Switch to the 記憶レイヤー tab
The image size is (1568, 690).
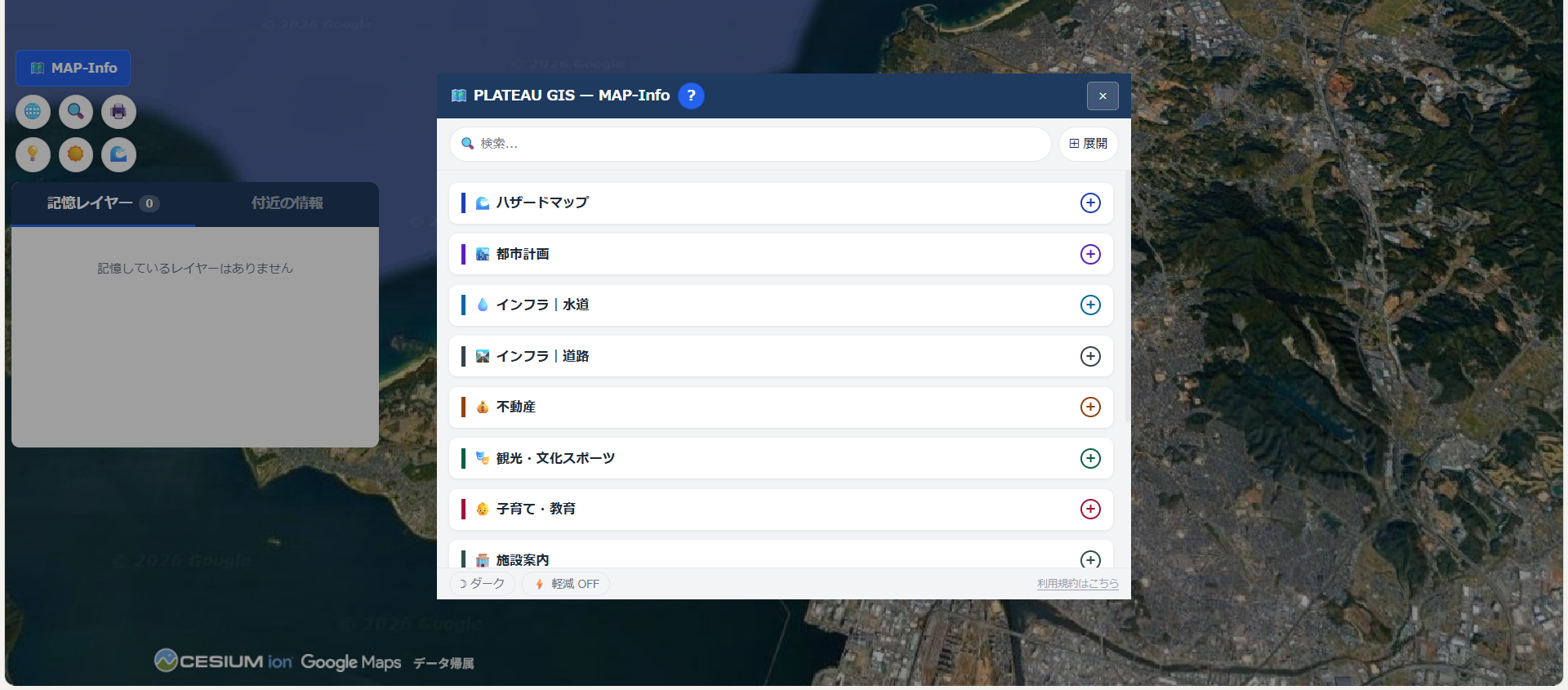click(103, 203)
